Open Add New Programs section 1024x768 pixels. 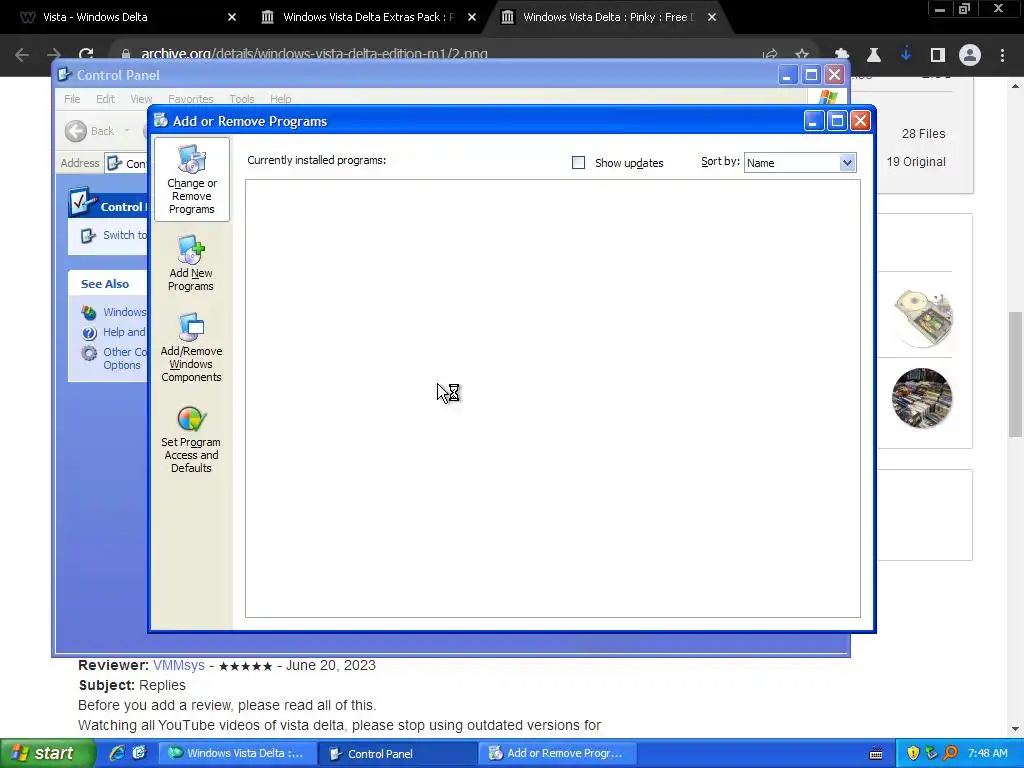click(x=191, y=264)
